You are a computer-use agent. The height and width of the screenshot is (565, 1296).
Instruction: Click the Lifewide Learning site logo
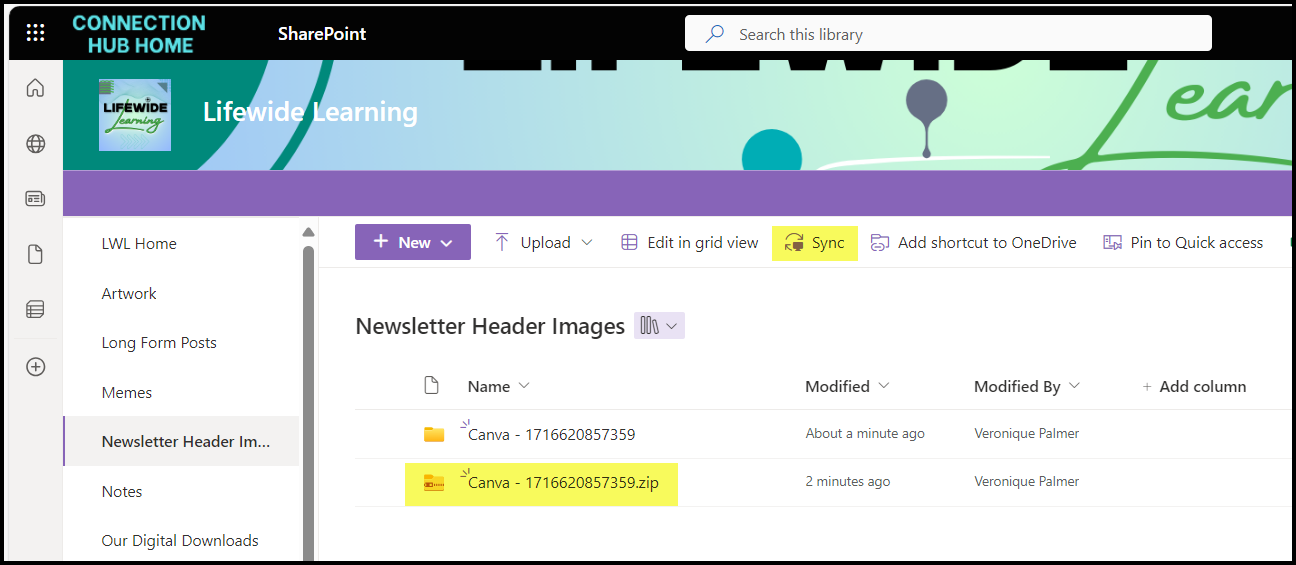(x=135, y=115)
